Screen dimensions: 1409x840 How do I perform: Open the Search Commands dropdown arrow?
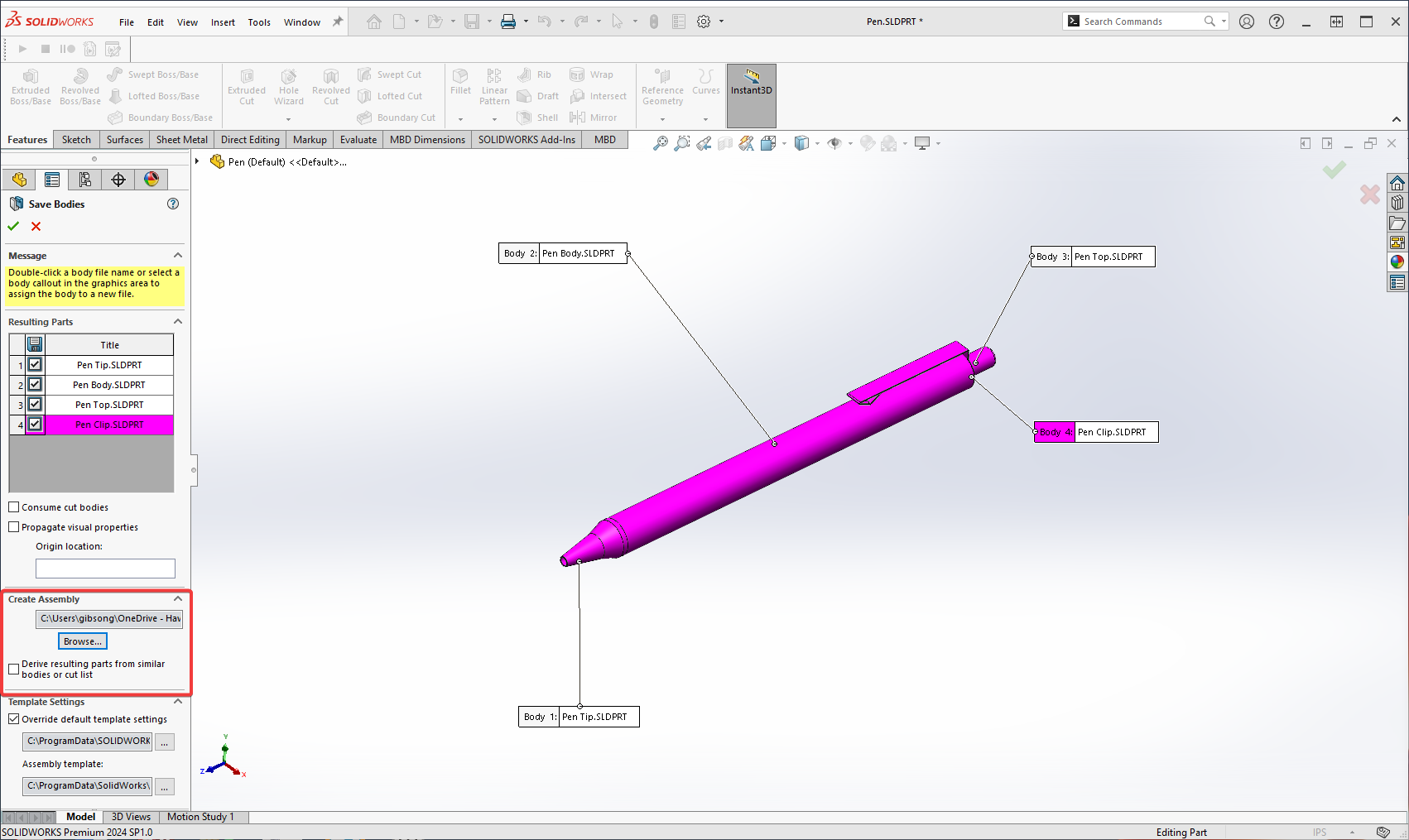pyautogui.click(x=1224, y=22)
